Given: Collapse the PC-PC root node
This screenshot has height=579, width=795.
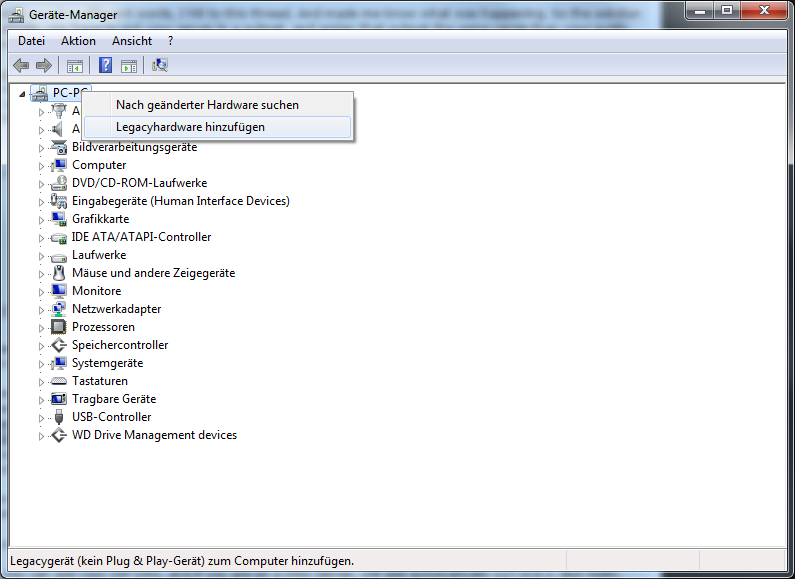Looking at the screenshot, I should (x=22, y=94).
